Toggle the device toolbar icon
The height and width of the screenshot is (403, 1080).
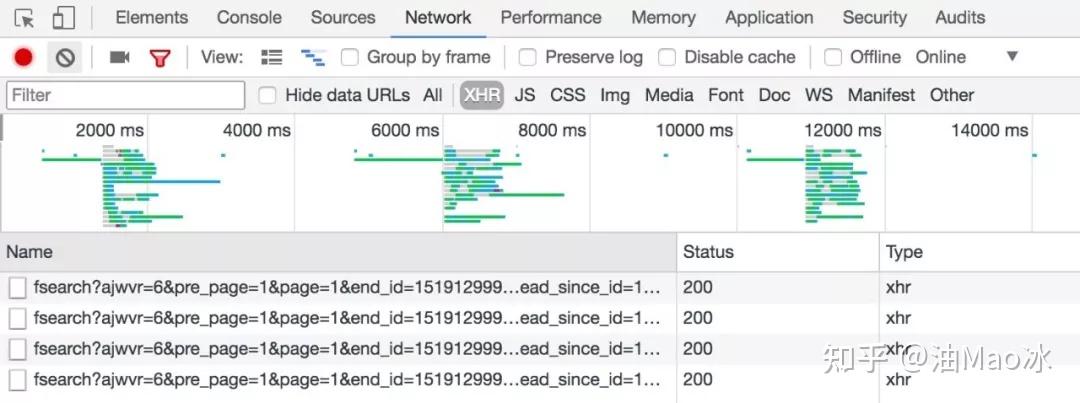pyautogui.click(x=63, y=19)
